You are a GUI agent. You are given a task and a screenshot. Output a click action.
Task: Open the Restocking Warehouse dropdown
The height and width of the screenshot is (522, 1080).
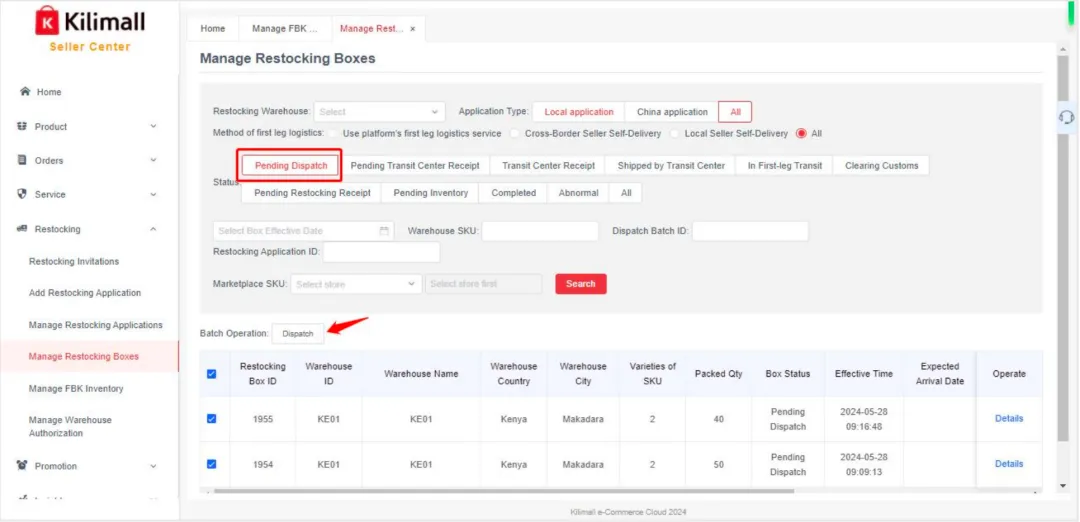(x=380, y=112)
